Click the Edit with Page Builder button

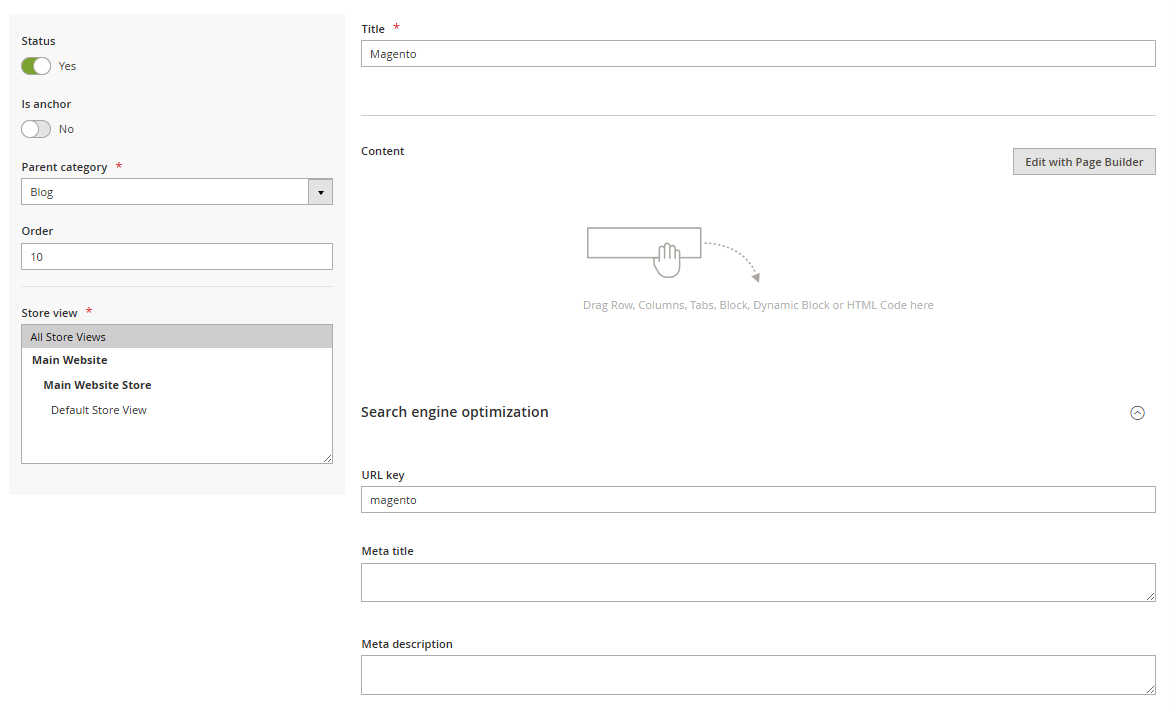(x=1084, y=162)
